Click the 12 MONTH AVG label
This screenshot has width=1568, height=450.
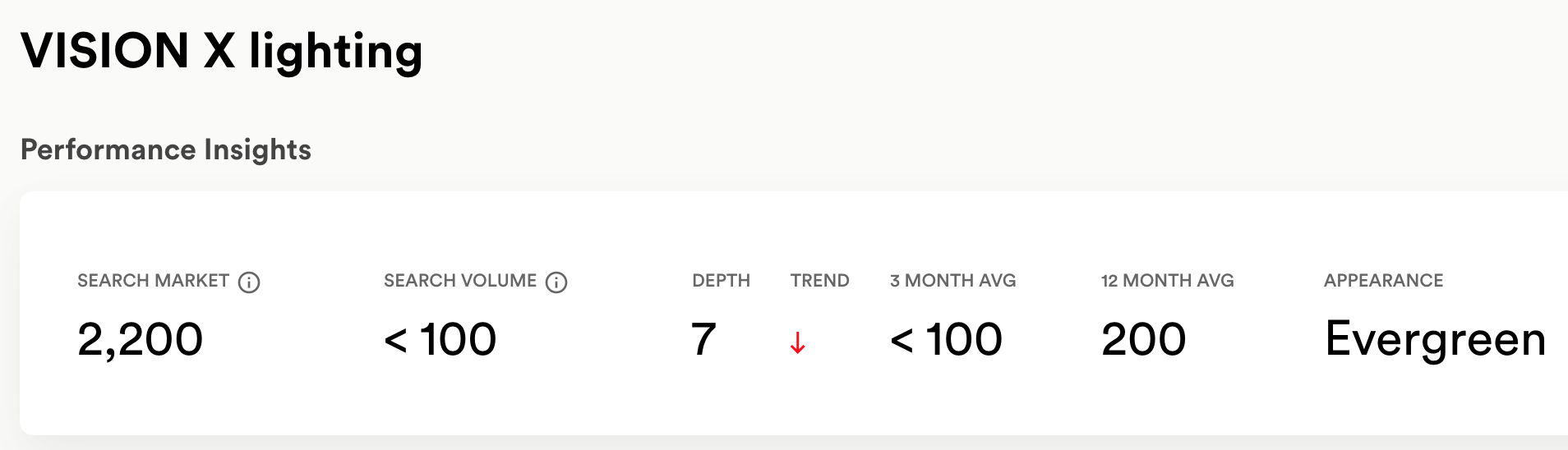[1167, 281]
